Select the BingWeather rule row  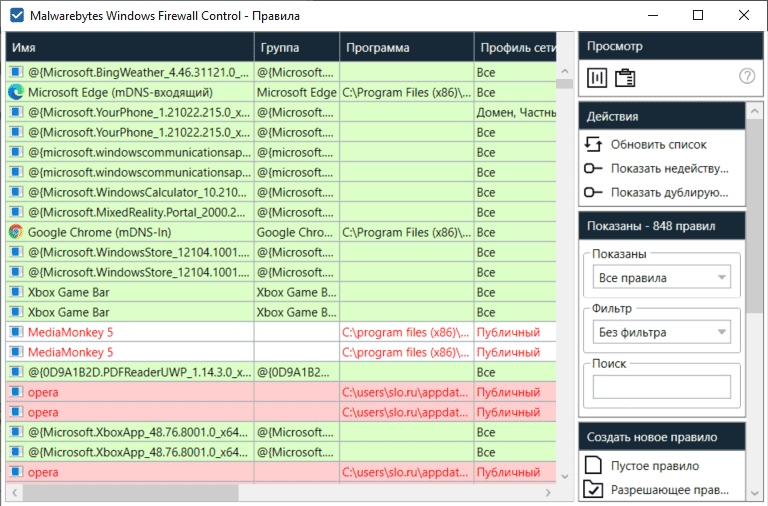click(x=281, y=72)
